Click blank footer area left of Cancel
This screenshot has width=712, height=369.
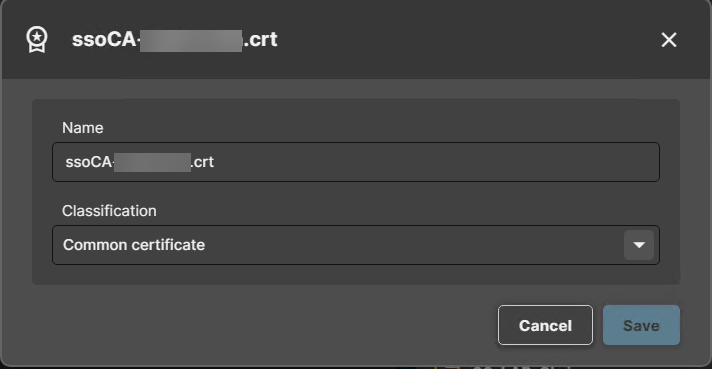point(263,325)
